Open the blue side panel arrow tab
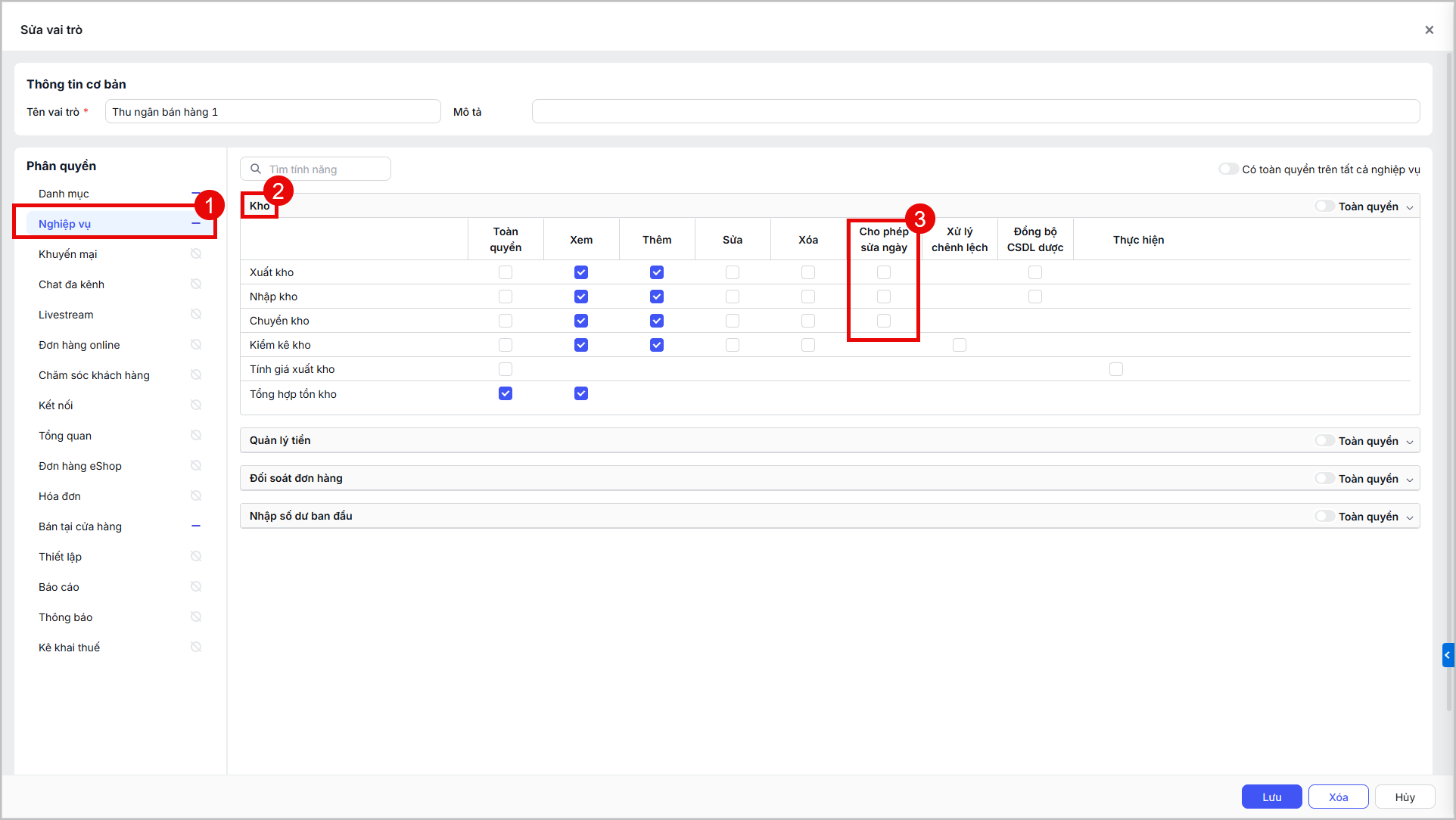The height and width of the screenshot is (820, 1456). click(x=1448, y=655)
